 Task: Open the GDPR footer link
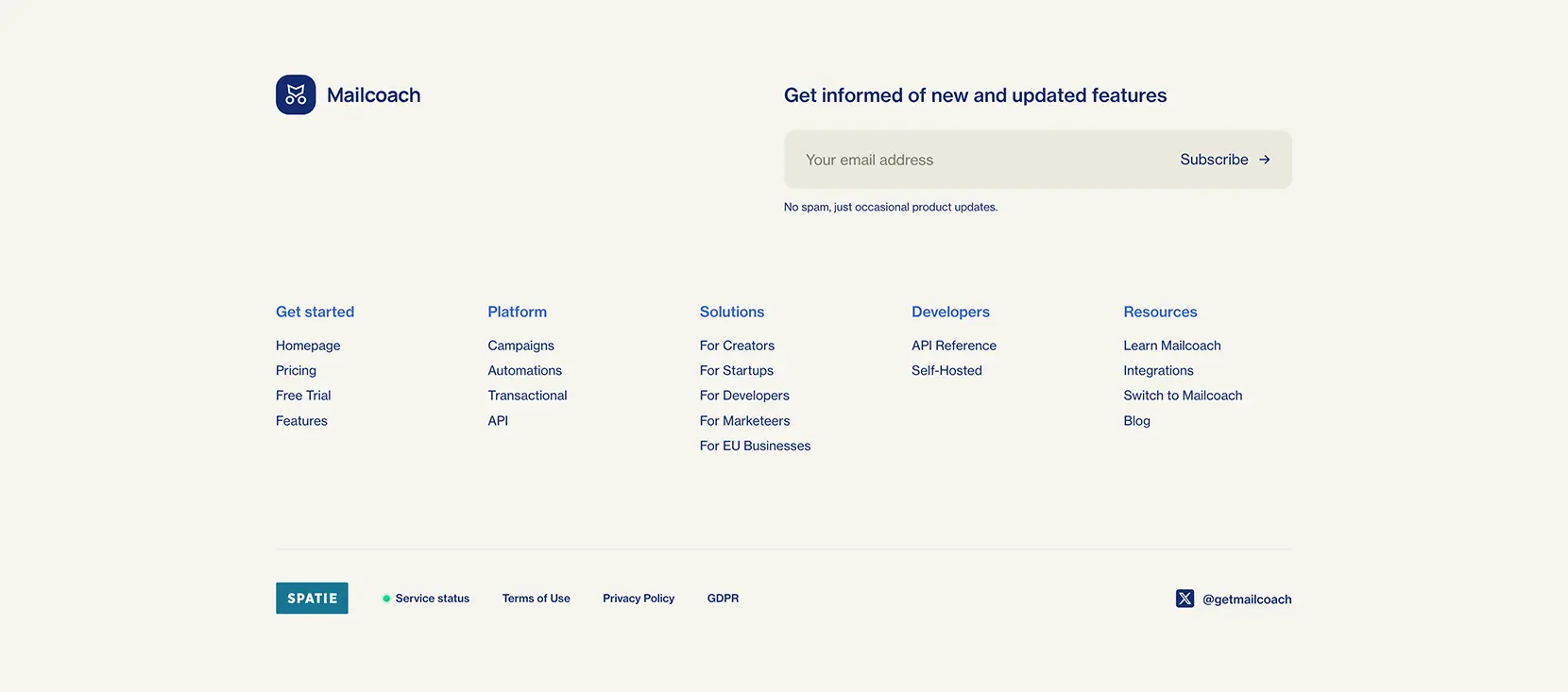(723, 599)
